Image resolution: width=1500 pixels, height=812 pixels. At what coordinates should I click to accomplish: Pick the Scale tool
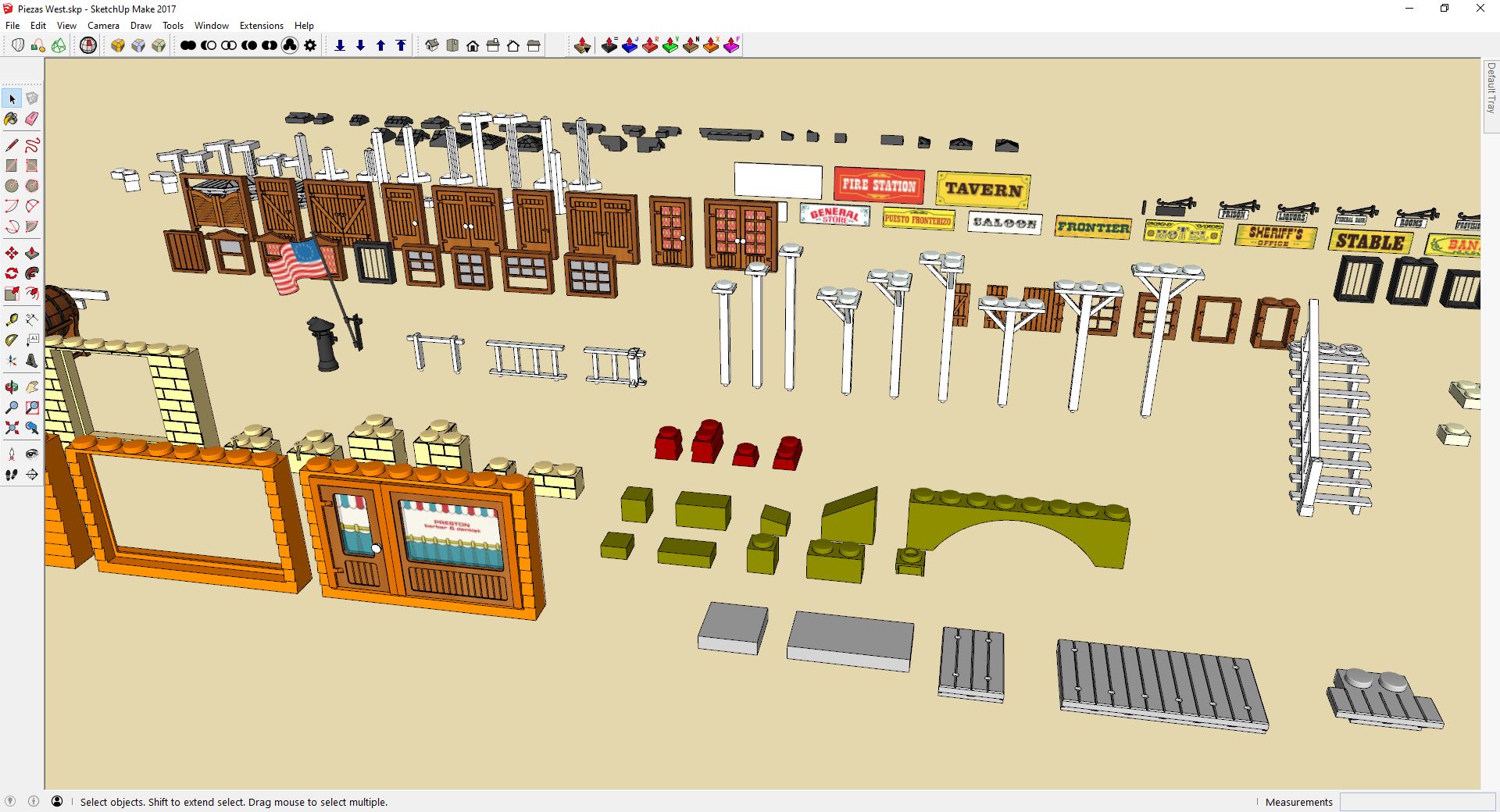coord(12,294)
